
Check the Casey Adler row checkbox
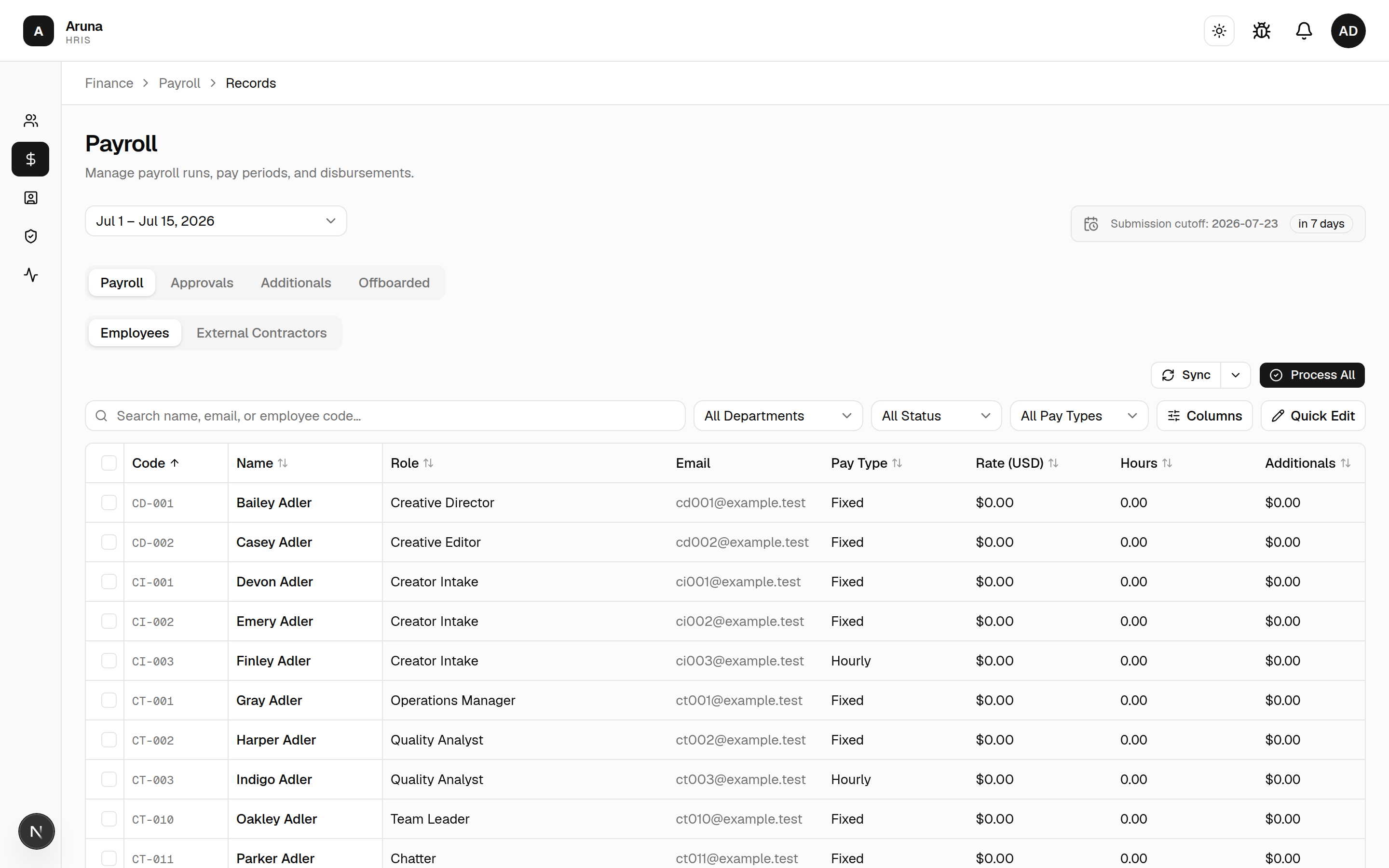click(x=109, y=542)
